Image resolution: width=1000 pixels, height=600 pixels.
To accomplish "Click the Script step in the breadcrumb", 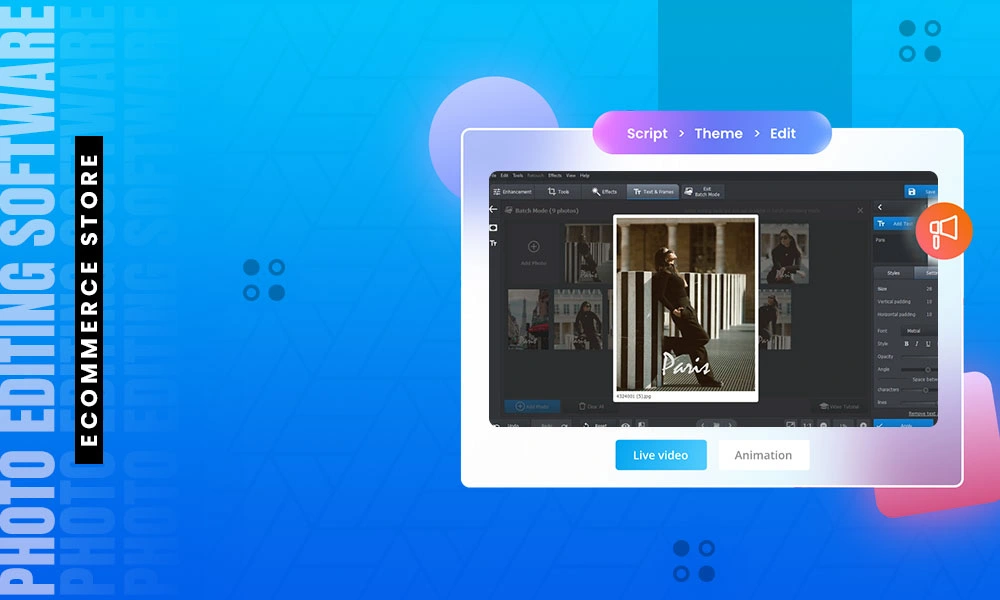I will point(647,133).
